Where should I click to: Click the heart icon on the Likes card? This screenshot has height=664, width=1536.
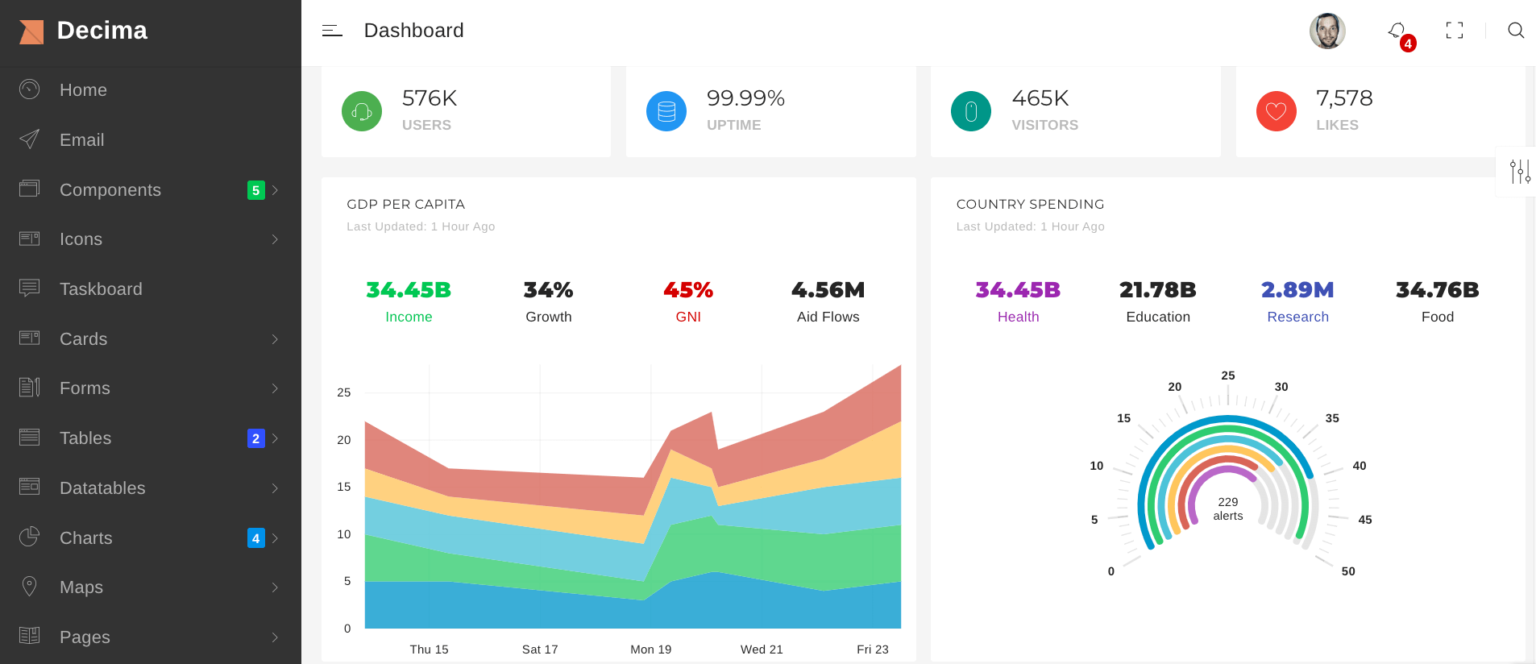[x=1276, y=111]
